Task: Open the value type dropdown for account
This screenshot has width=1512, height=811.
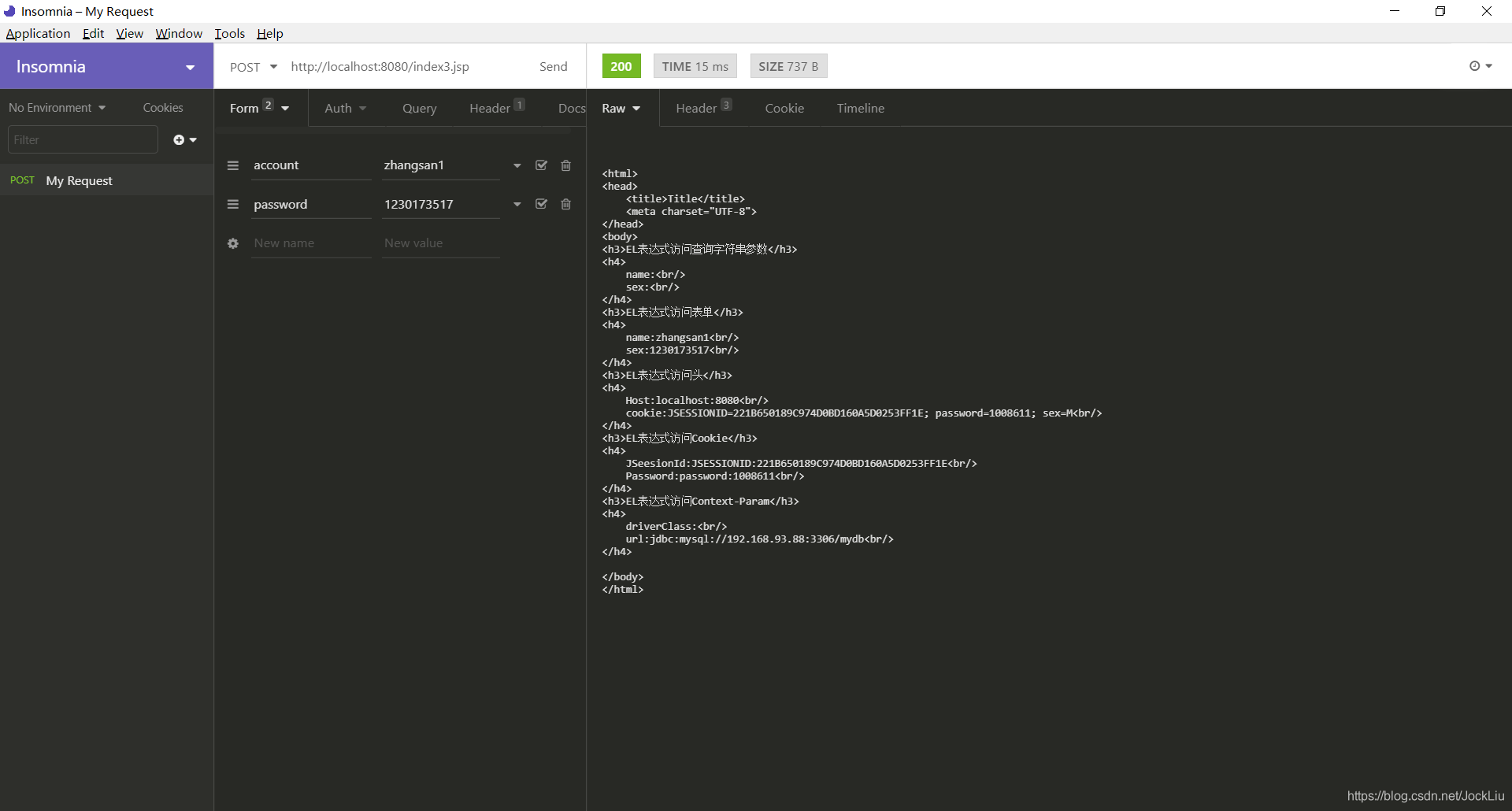Action: pos(517,165)
